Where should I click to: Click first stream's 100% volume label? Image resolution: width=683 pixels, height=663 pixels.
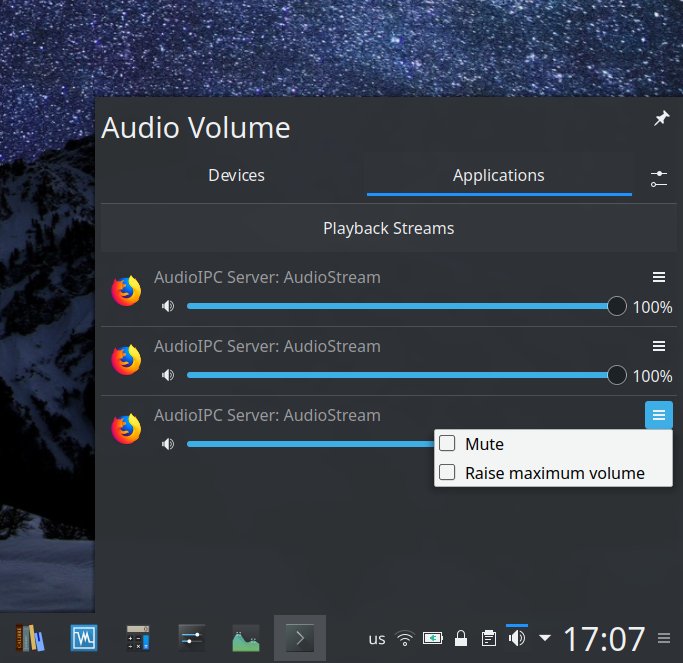click(652, 307)
